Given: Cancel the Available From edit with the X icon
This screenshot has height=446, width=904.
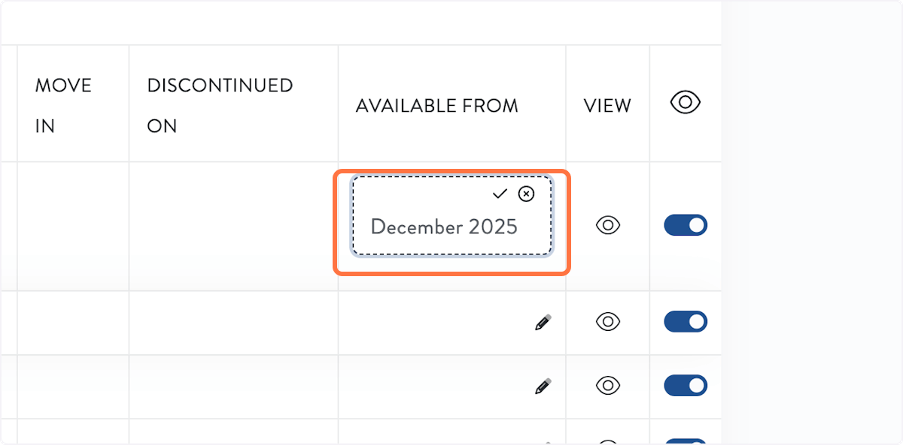Looking at the screenshot, I should [x=527, y=193].
